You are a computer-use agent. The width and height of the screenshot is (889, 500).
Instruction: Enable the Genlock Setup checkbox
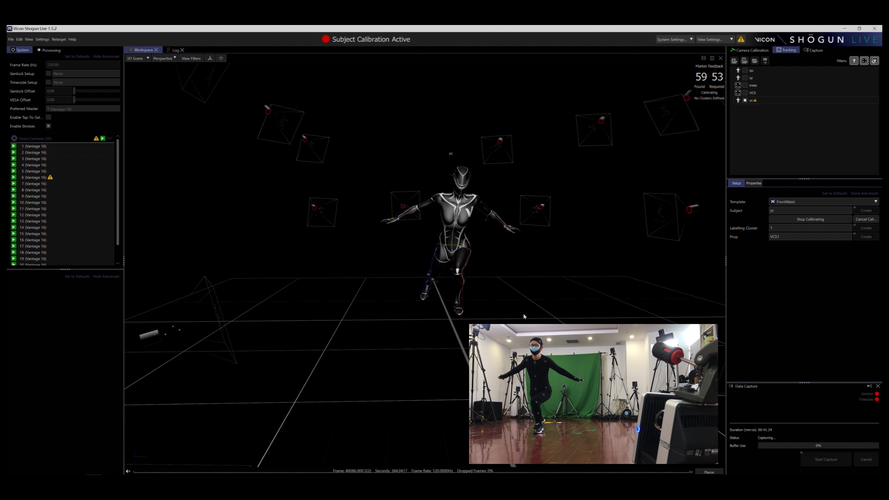[48, 73]
